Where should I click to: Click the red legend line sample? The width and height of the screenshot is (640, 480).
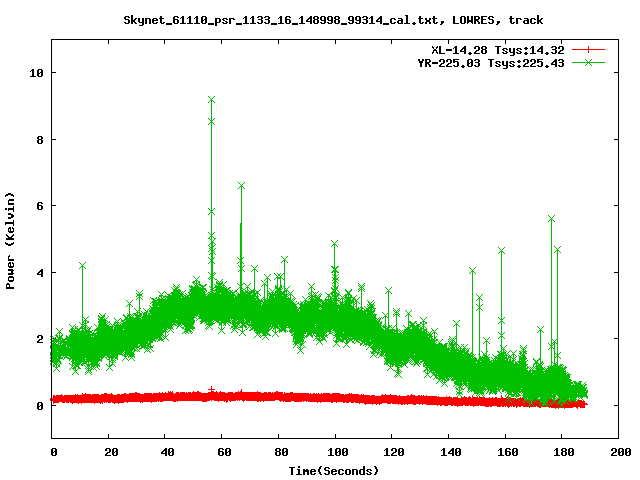[x=589, y=49]
